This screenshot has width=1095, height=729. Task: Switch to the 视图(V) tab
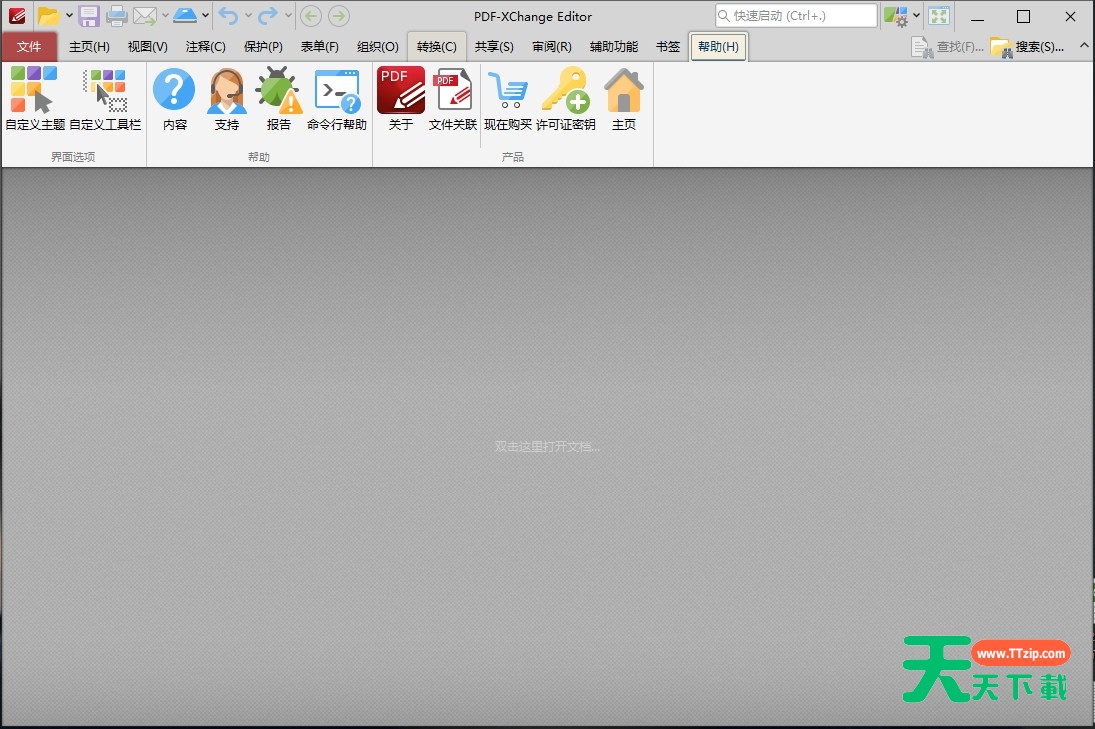(147, 47)
